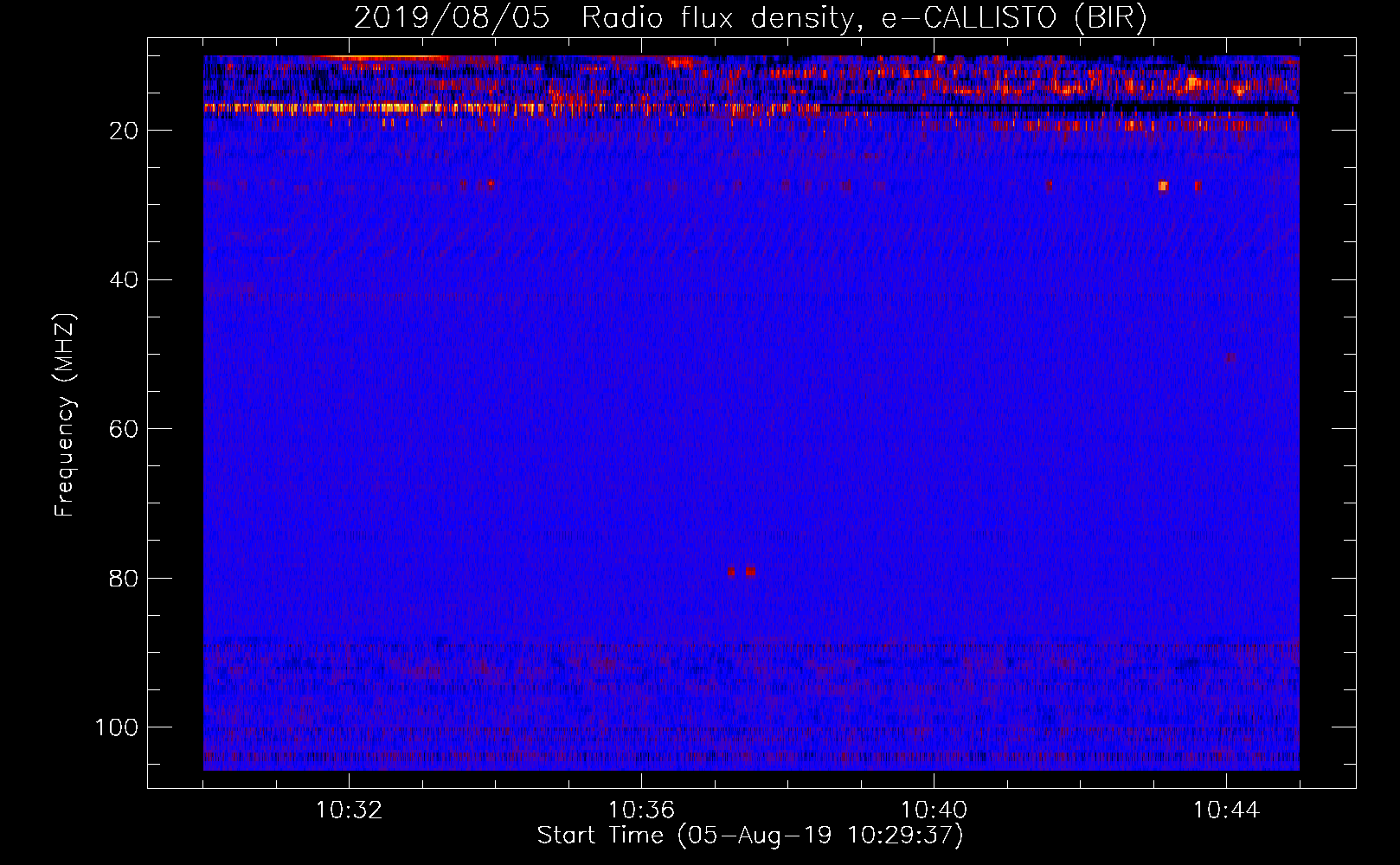This screenshot has height=865, width=1400.
Task: Click the 10:32 time tick label
Action: click(349, 811)
